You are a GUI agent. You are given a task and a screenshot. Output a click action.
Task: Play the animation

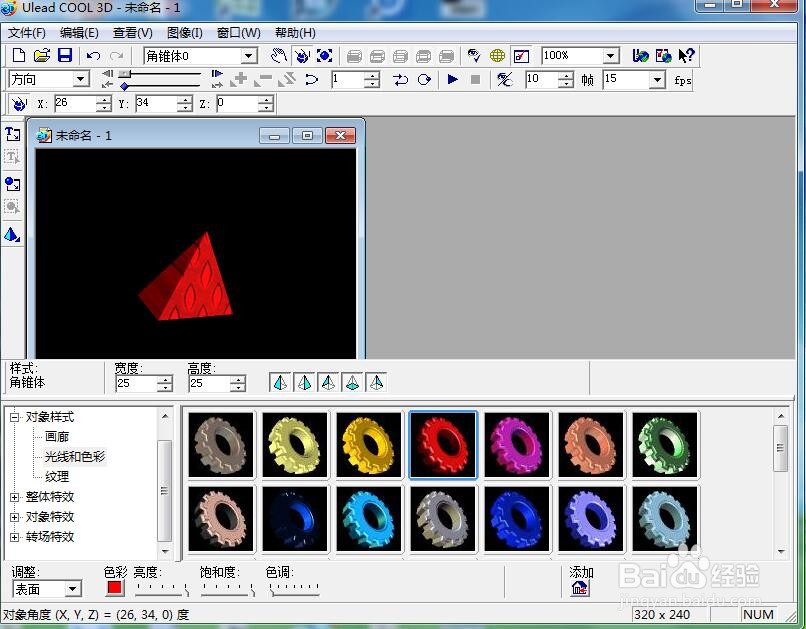[452, 79]
